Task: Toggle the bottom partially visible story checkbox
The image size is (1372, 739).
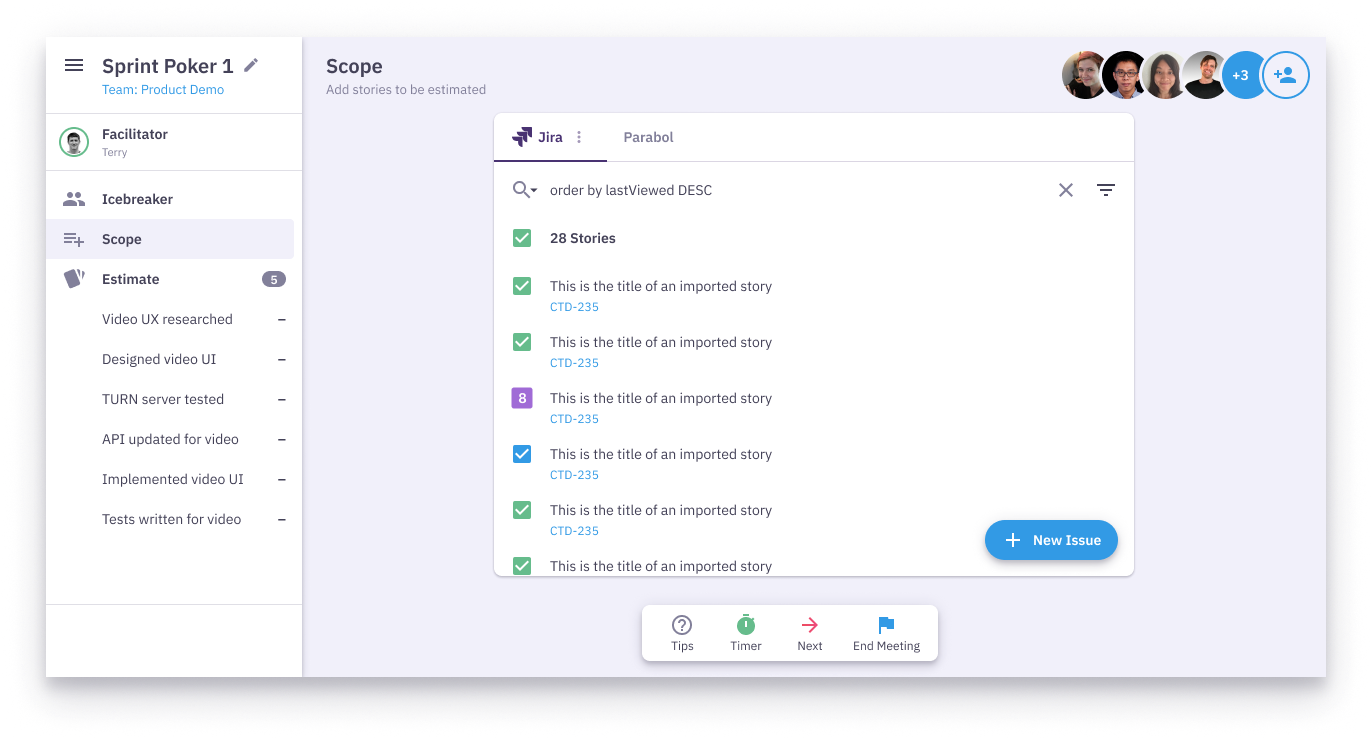Action: tap(522, 566)
